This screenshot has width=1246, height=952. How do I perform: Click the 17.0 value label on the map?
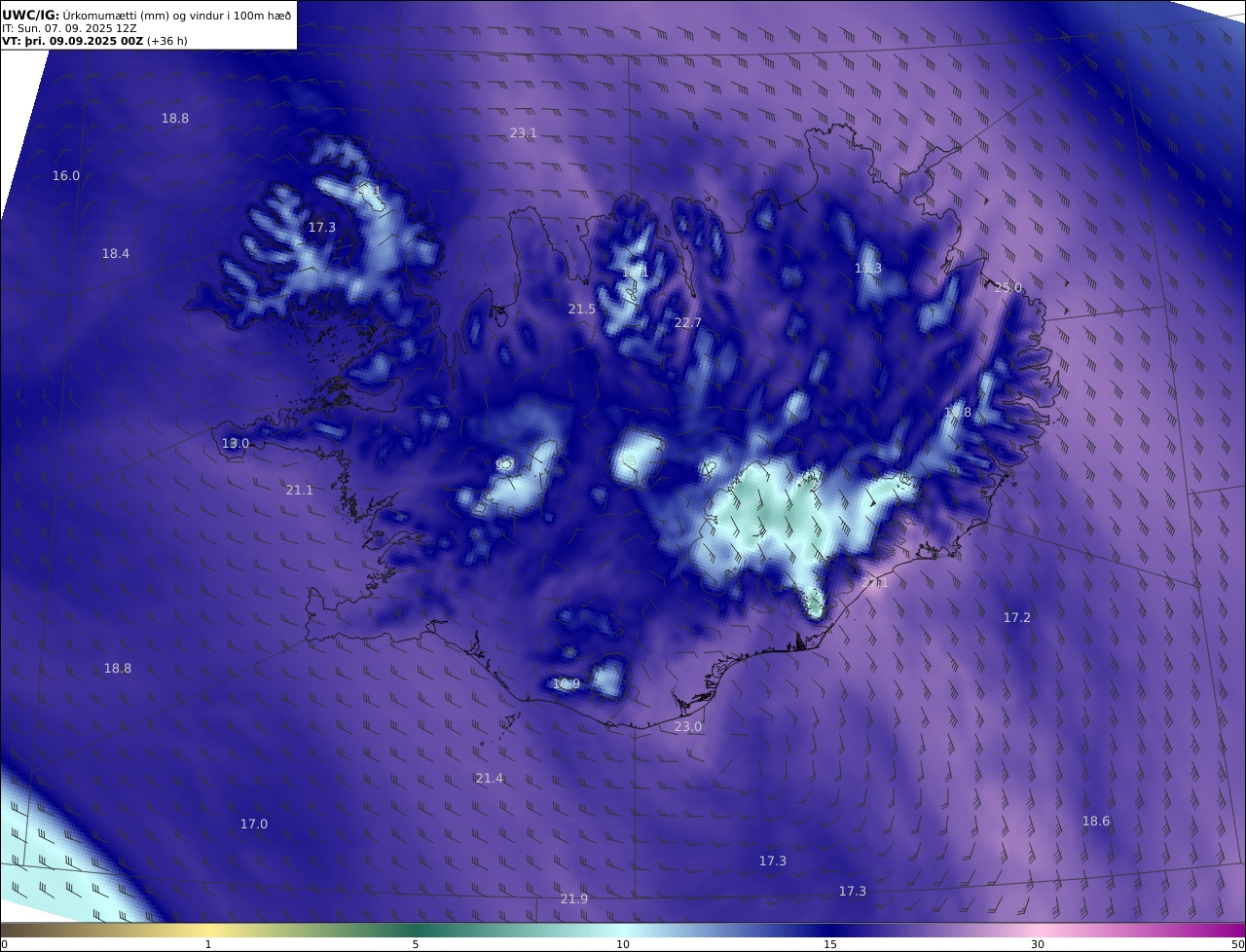254,824
